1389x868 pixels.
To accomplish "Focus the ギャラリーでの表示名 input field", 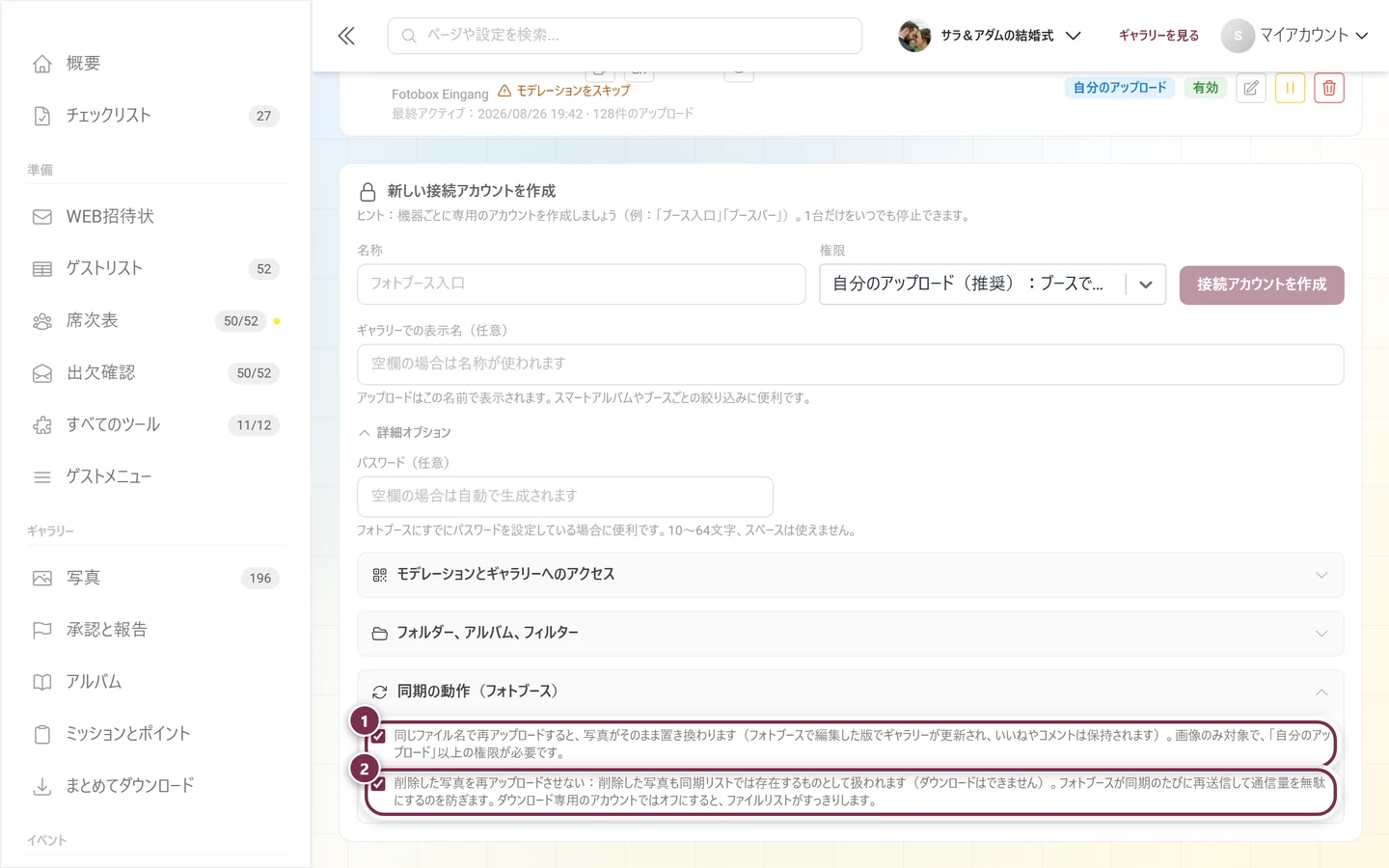I will (x=850, y=365).
